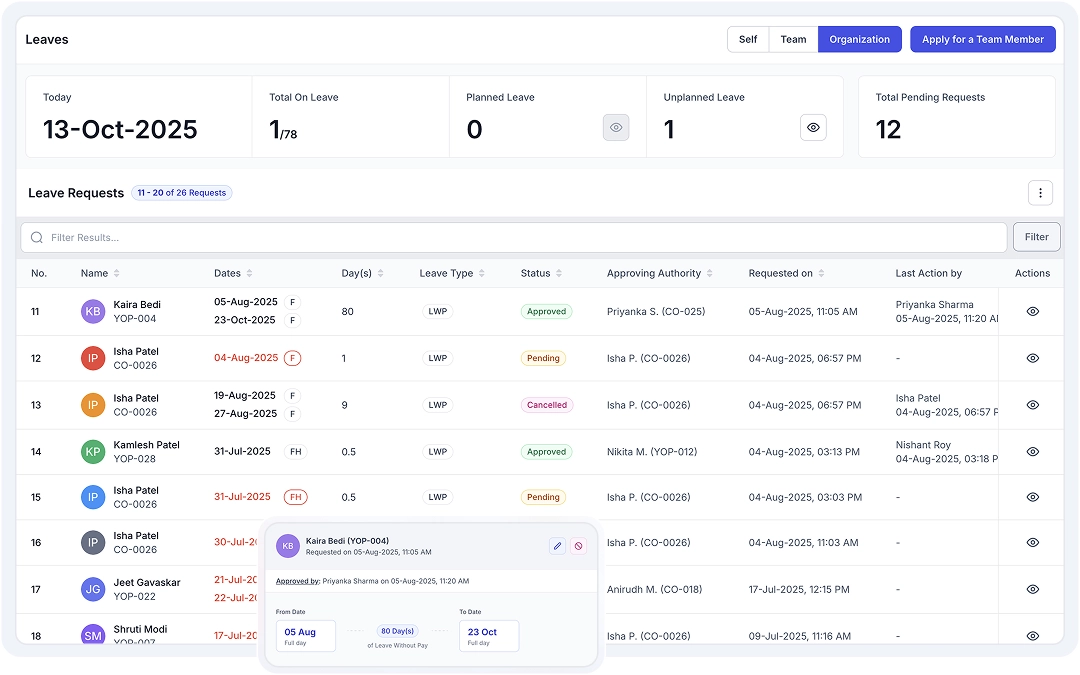
Task: Open the three-dot menu for Leave Requests
Action: point(1040,193)
